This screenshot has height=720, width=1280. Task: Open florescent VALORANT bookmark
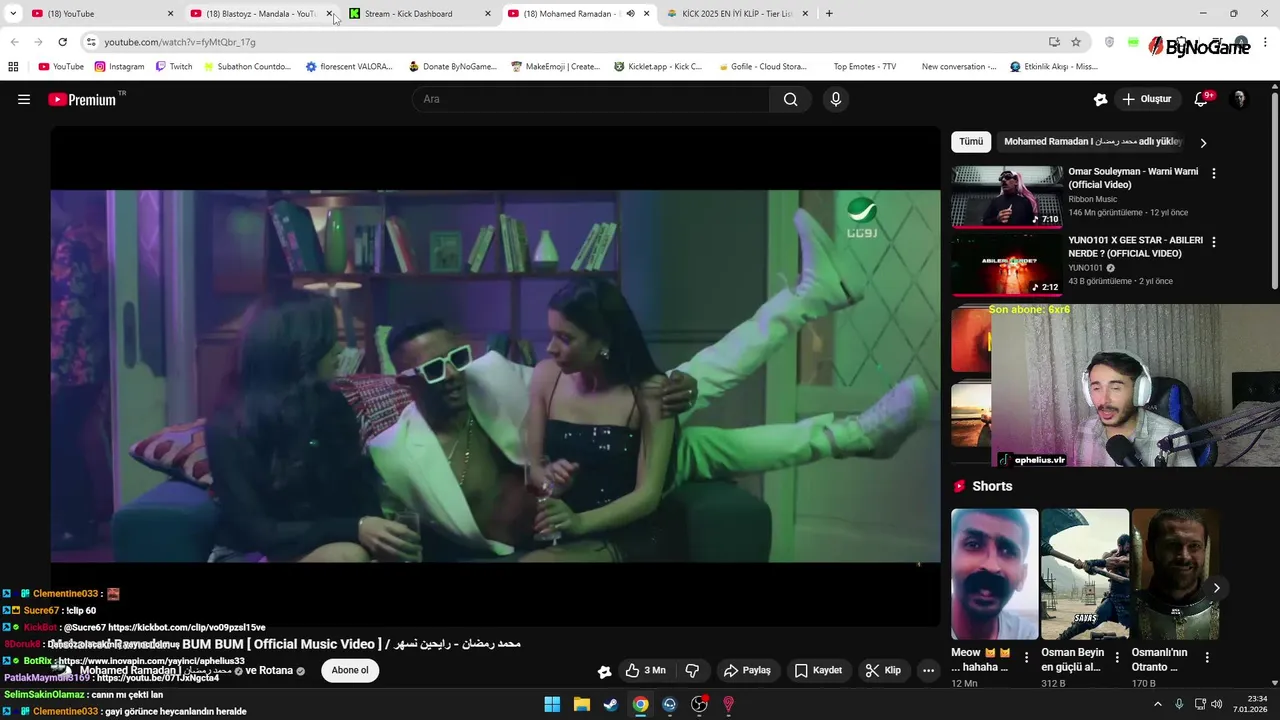tap(349, 67)
